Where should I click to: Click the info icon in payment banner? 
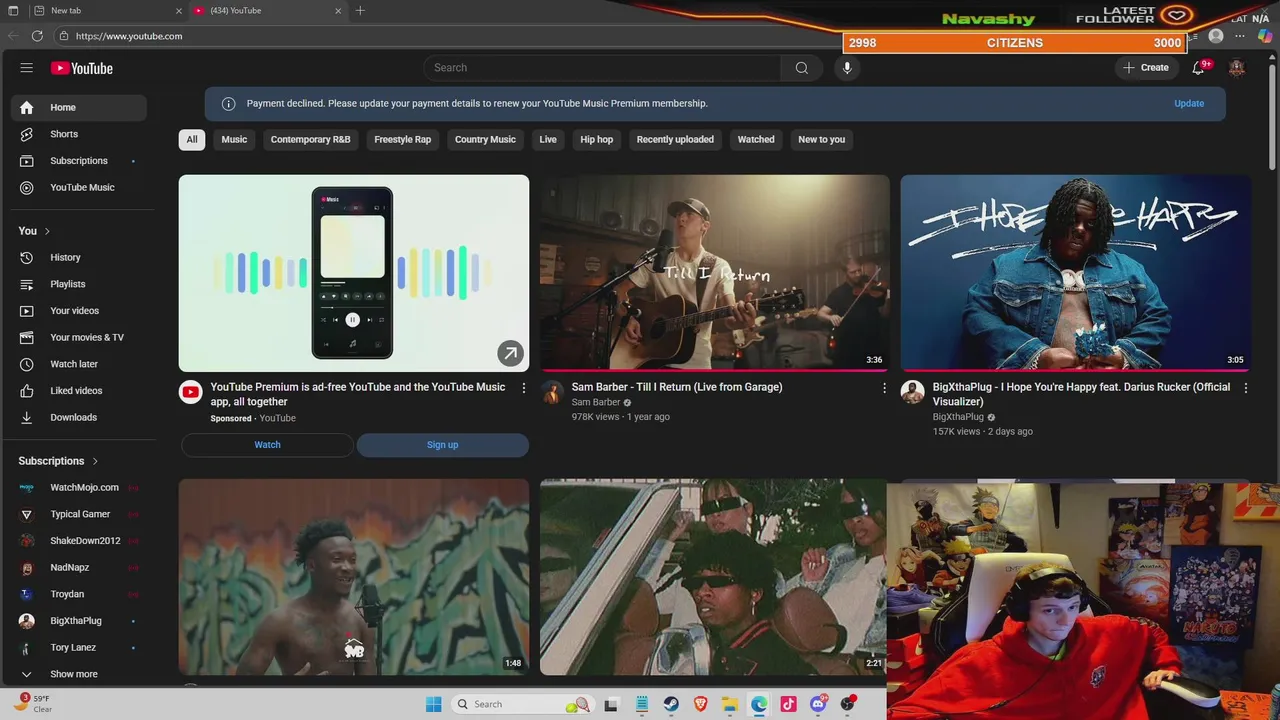pos(228,103)
